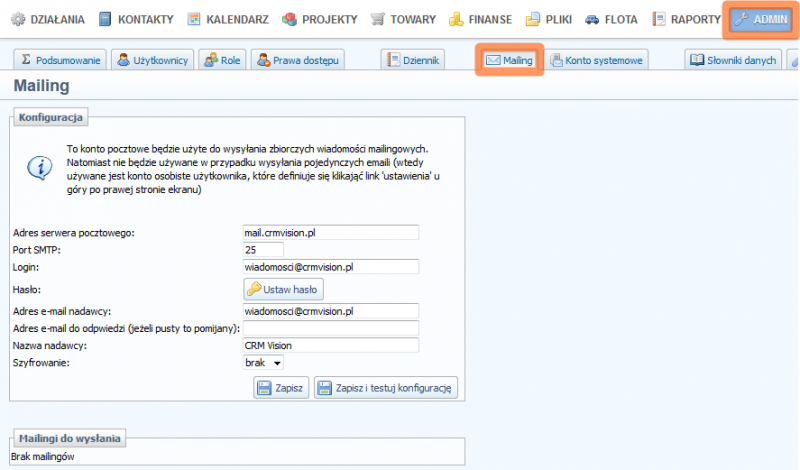Switch to the Użytkownicy tab
This screenshot has height=470, width=800.
coord(153,60)
